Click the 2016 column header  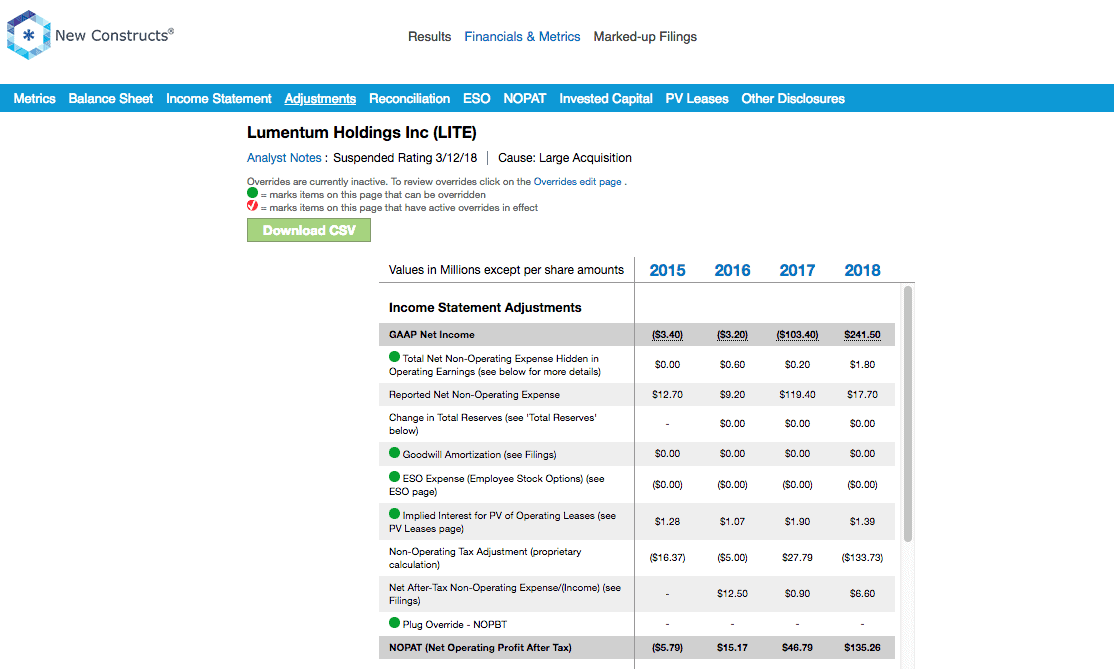click(x=732, y=271)
